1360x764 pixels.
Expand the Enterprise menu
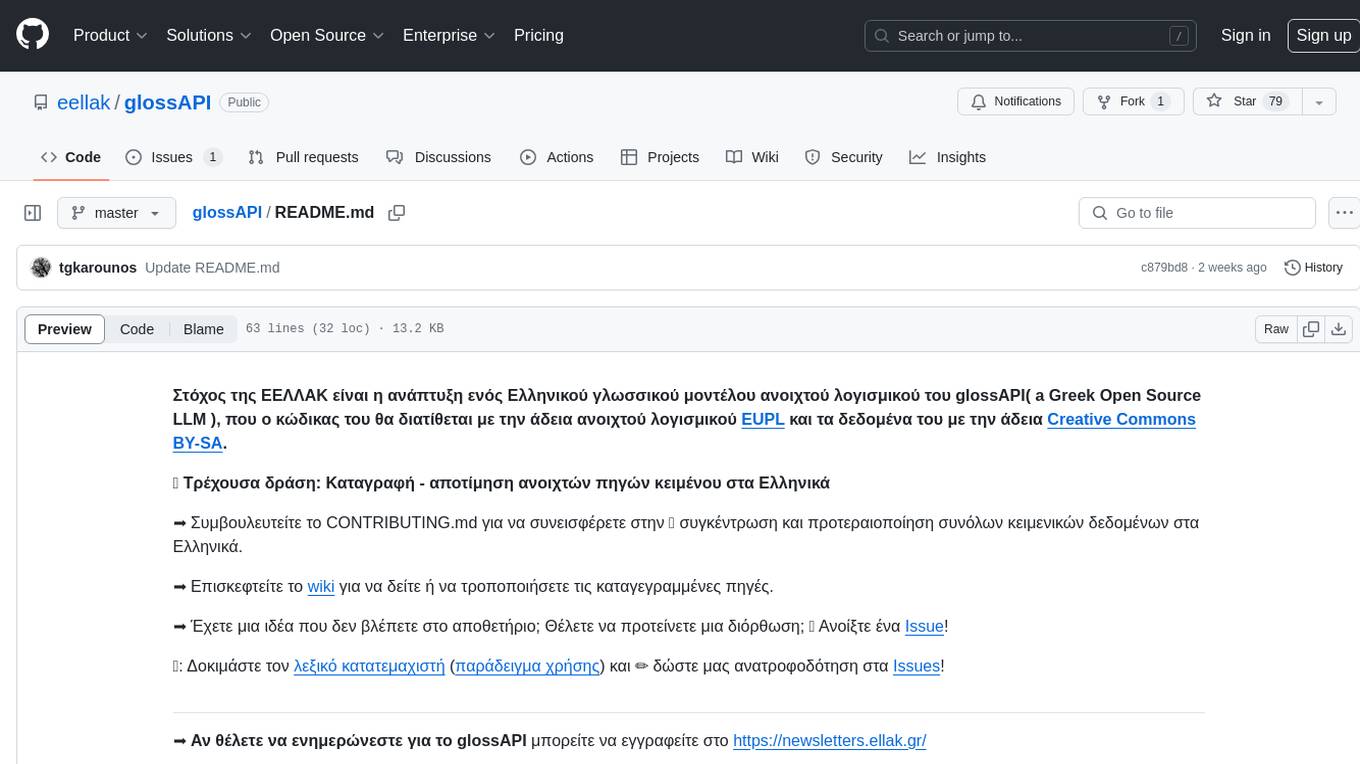[x=449, y=35]
